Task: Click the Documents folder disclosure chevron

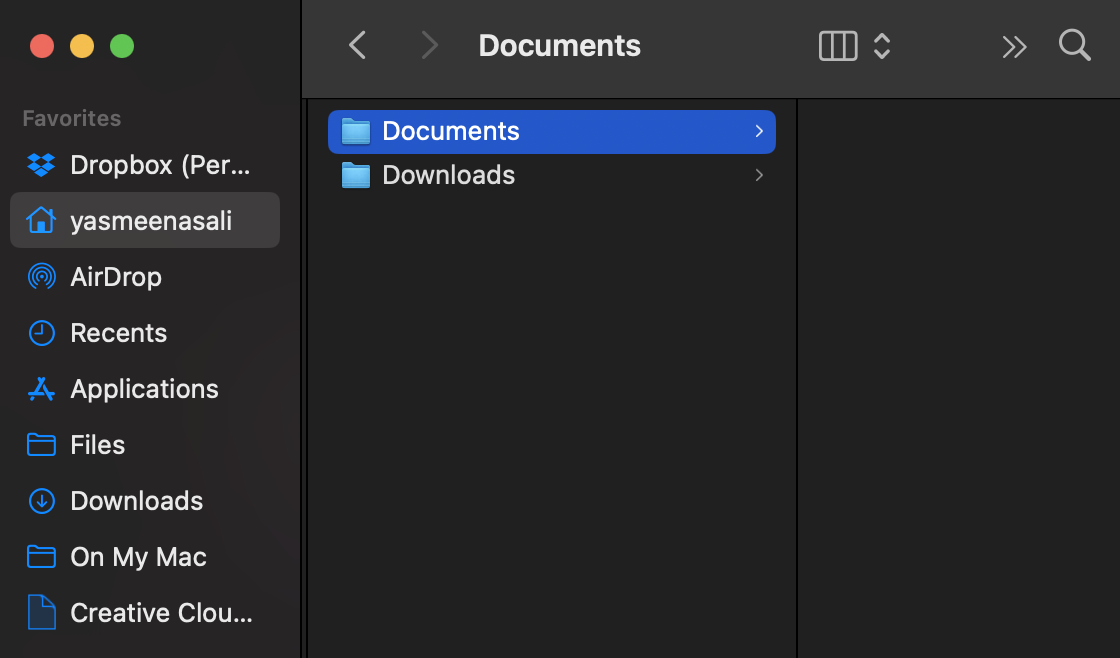Action: click(x=759, y=131)
